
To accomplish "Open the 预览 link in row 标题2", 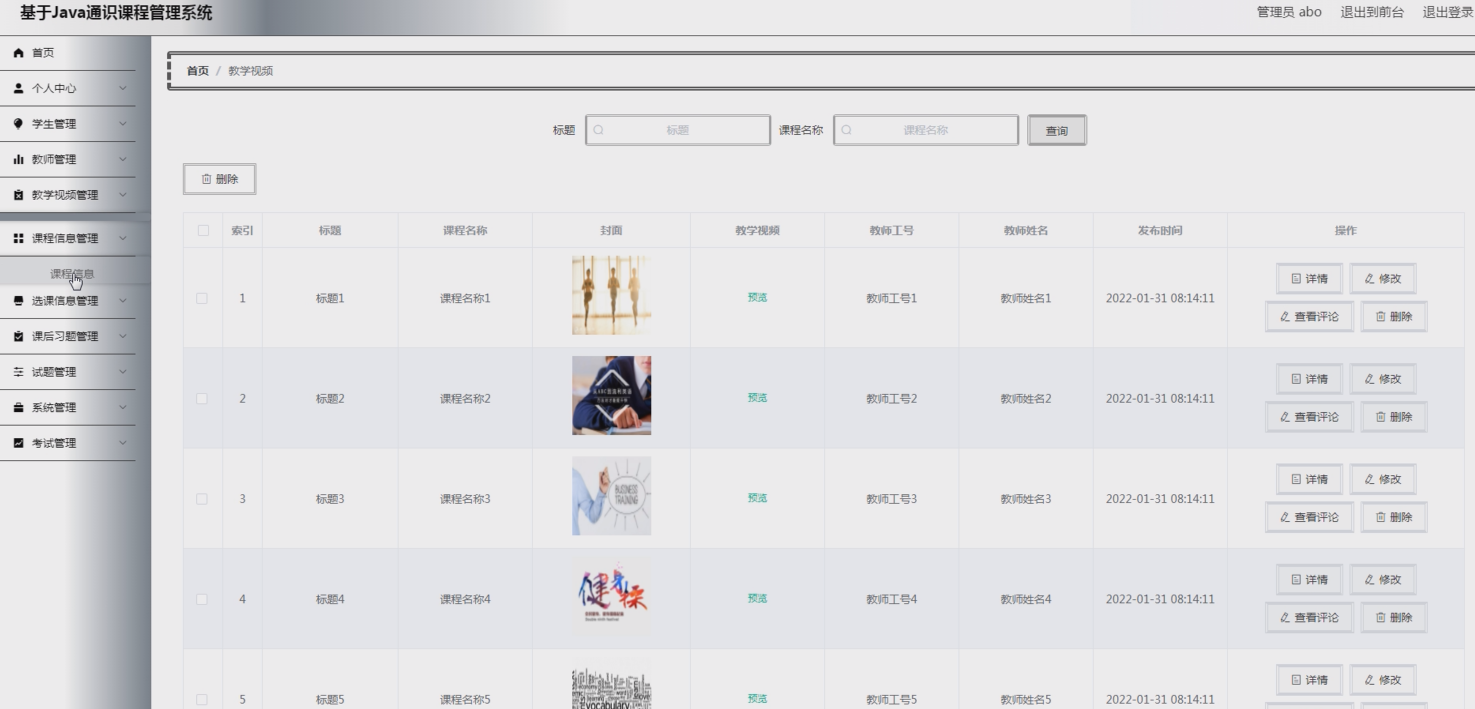I will (x=757, y=398).
